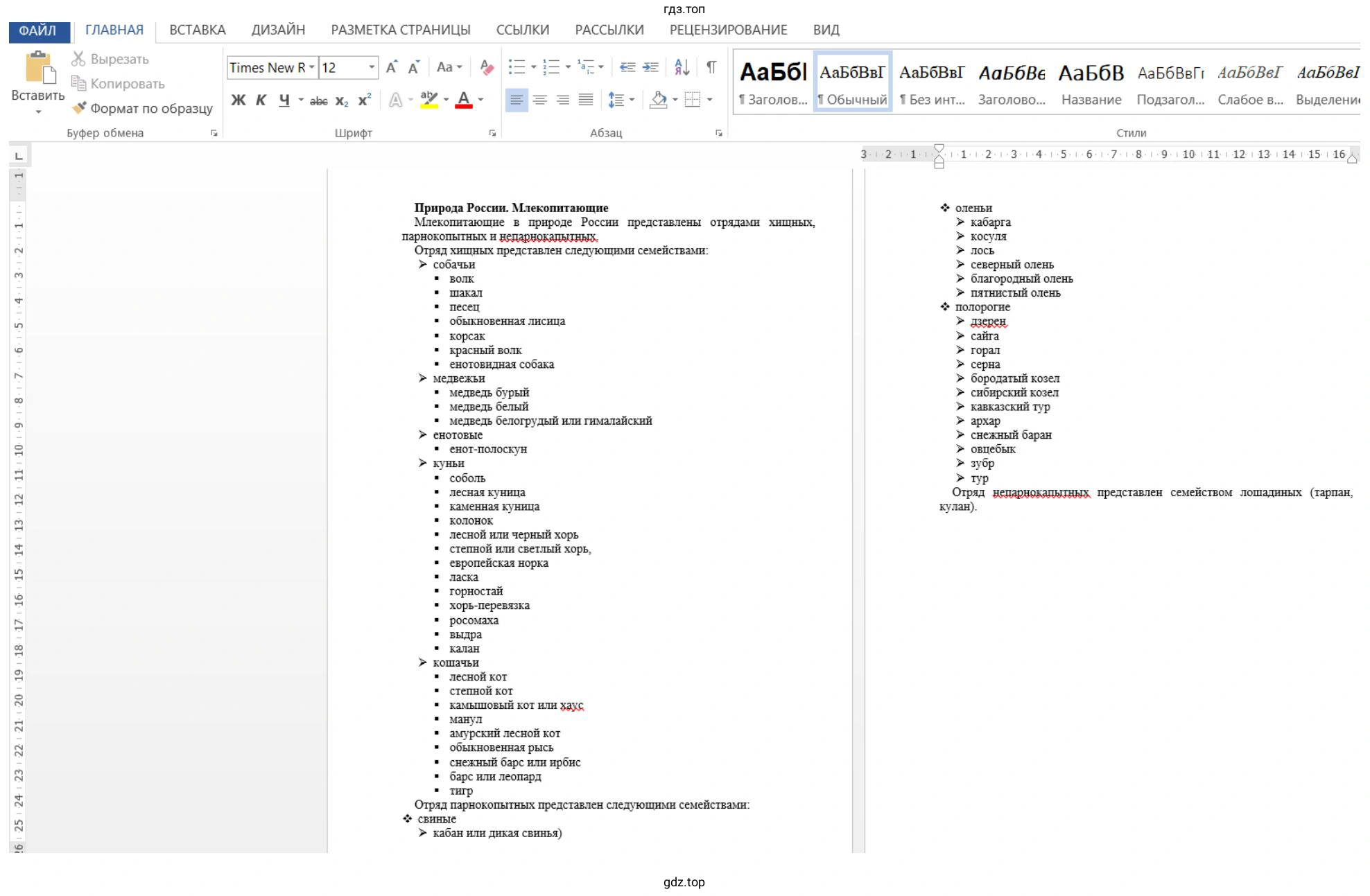Image resolution: width=1370 pixels, height=896 pixels.
Task: Apply strikethrough (abc) formatting
Action: click(318, 100)
